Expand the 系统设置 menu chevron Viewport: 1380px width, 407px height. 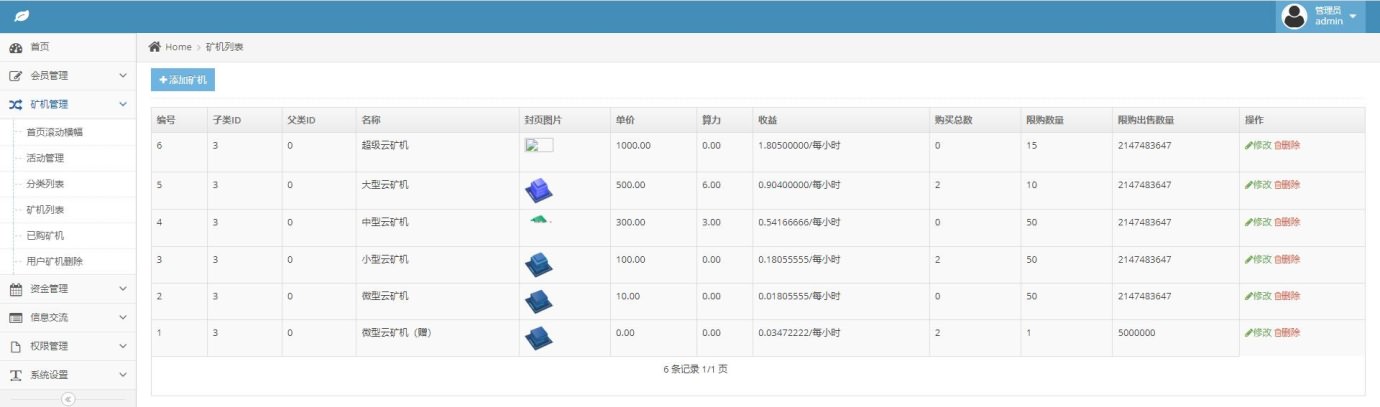(x=123, y=376)
